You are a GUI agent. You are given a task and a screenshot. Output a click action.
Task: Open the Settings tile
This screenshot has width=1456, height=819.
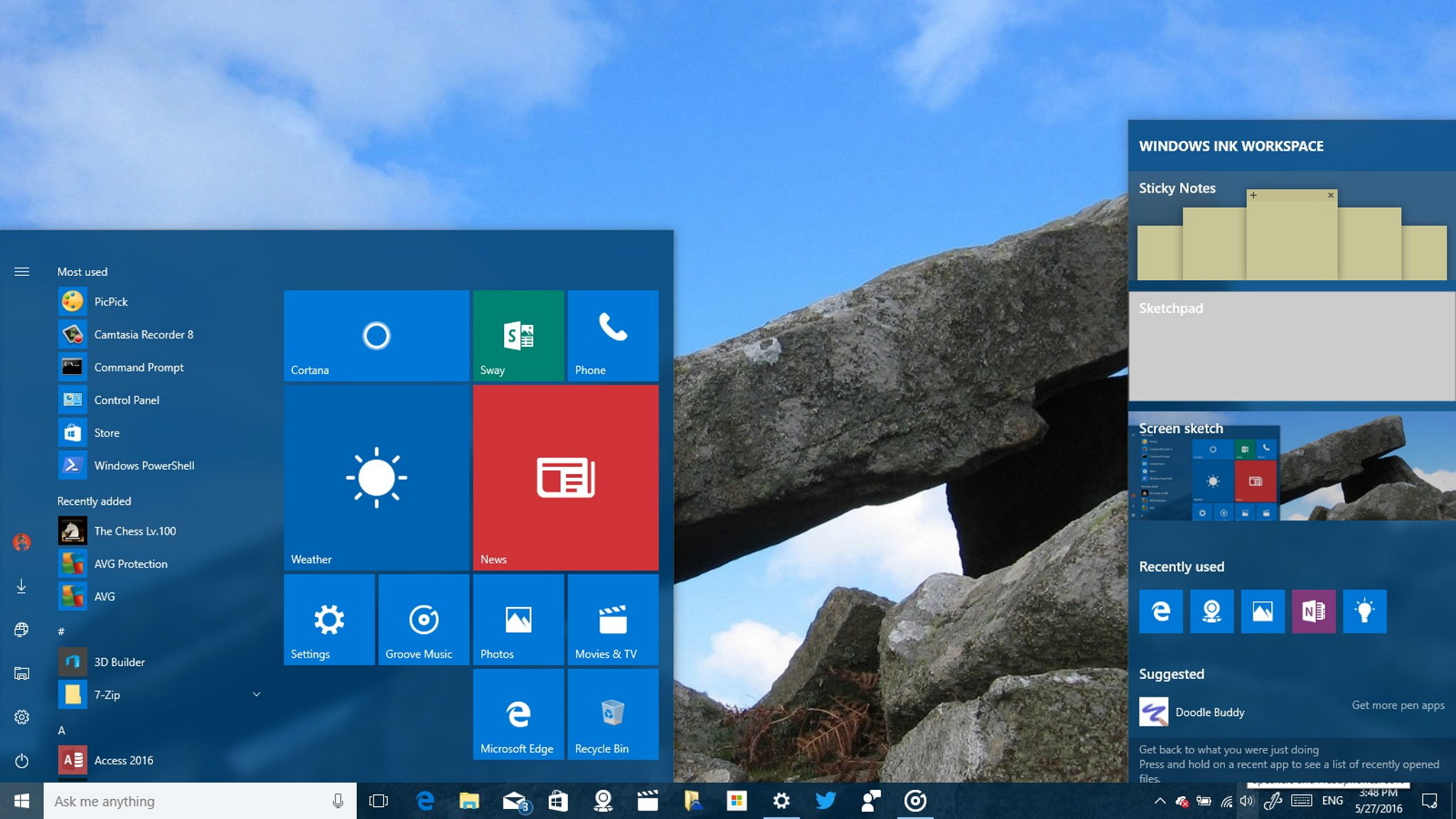tap(329, 619)
